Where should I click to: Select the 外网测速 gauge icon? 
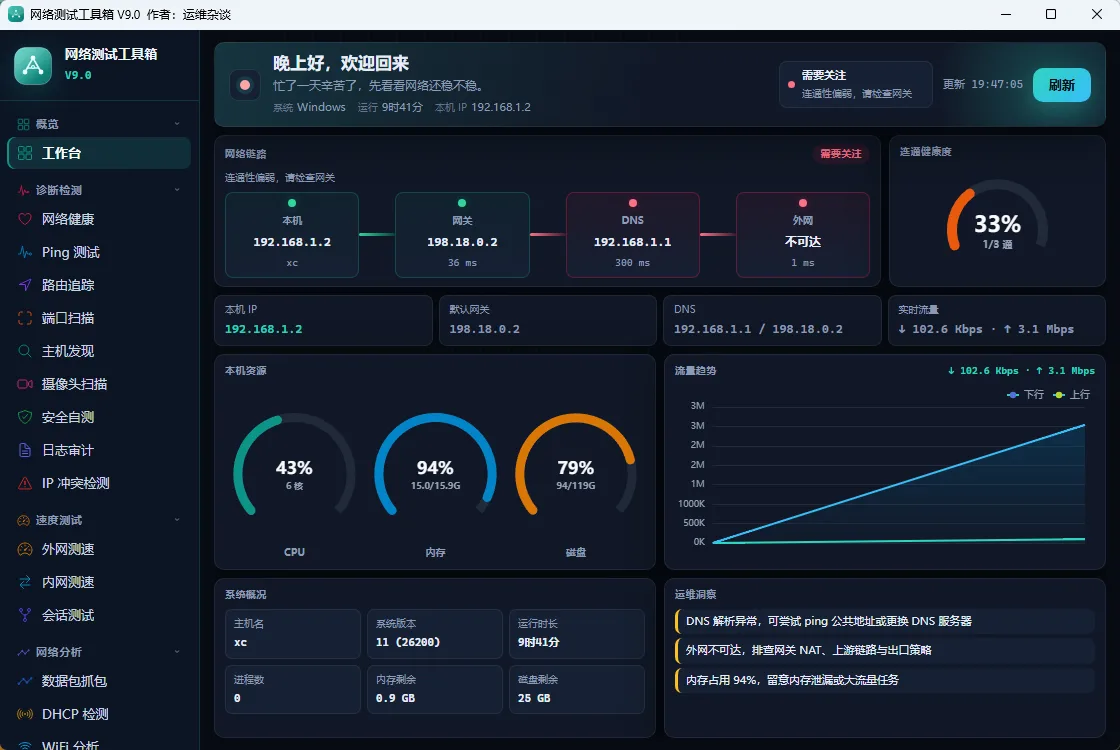click(25, 549)
